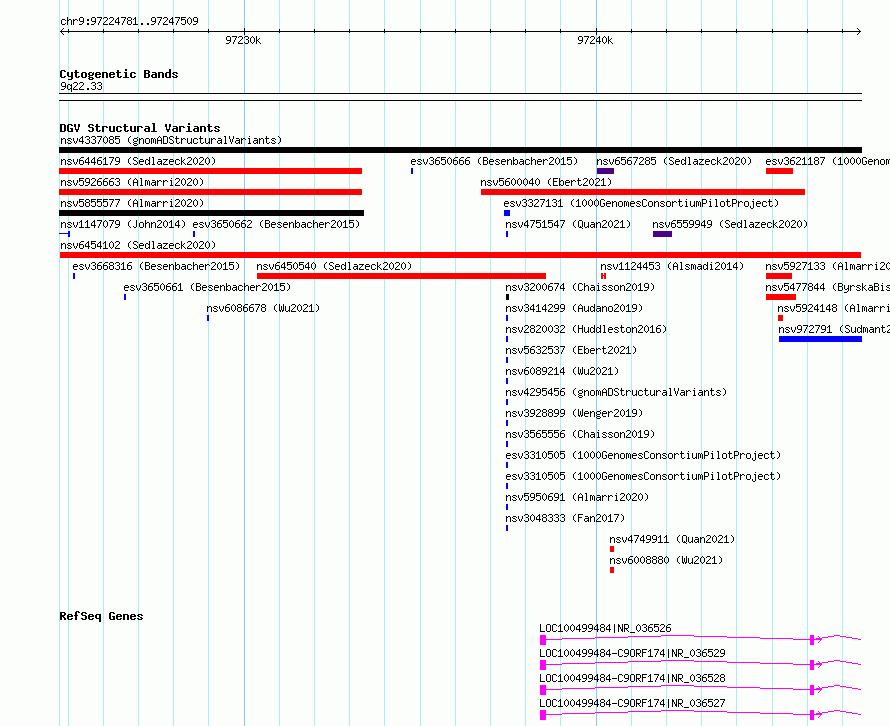Screen dimensions: 890x726
Task: Click the 97240k ruler tick label
Action: click(x=595, y=40)
